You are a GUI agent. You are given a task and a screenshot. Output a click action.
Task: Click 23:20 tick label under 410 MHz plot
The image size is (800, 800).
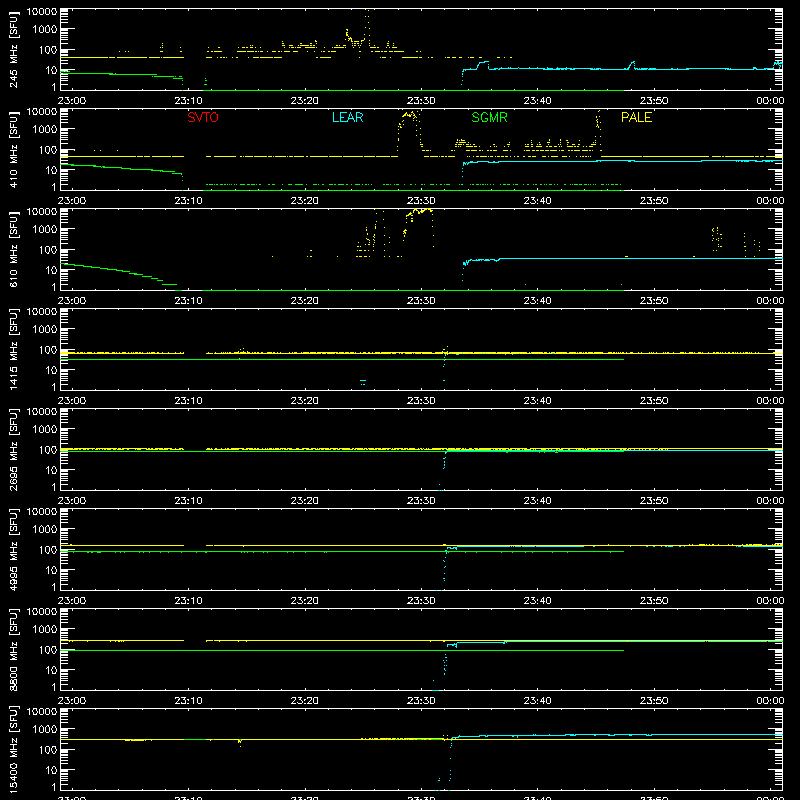coord(305,201)
